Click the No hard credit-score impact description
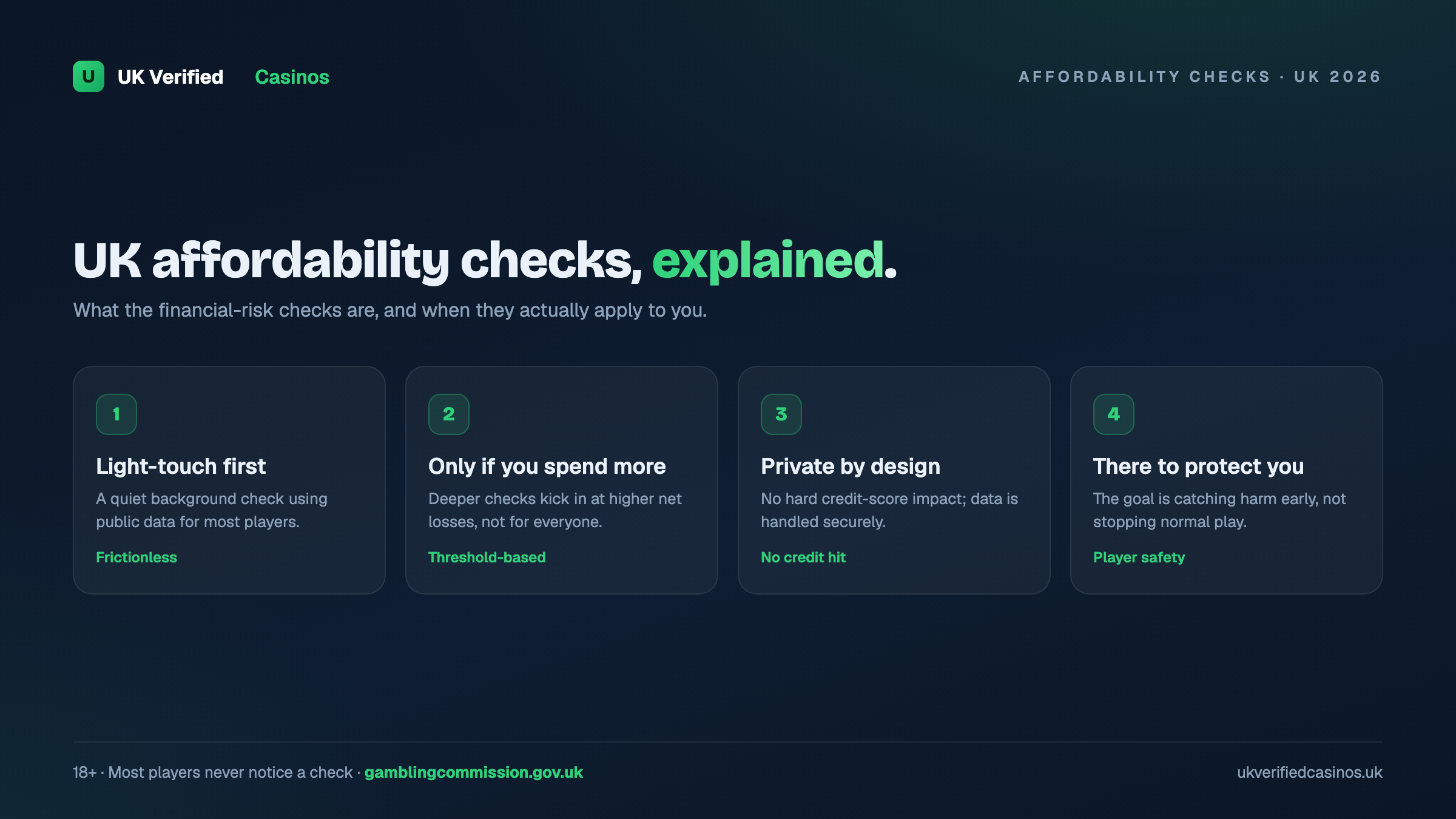The width and height of the screenshot is (1456, 819). [889, 510]
